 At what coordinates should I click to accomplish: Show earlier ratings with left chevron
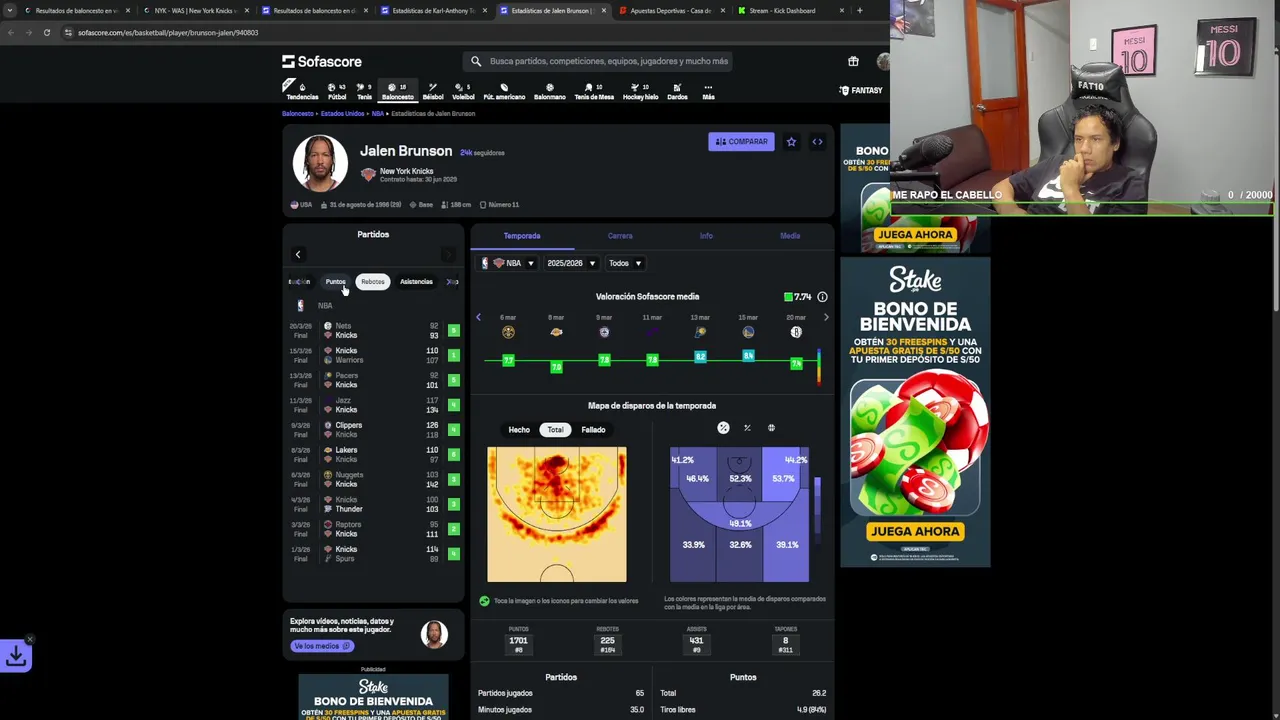point(478,317)
